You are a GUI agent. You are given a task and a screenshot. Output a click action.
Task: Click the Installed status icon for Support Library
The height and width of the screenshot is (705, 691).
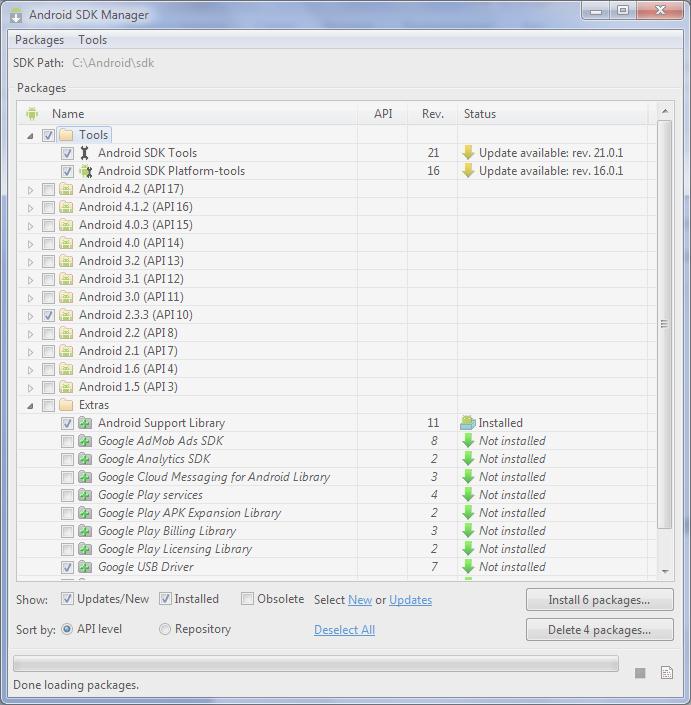468,423
